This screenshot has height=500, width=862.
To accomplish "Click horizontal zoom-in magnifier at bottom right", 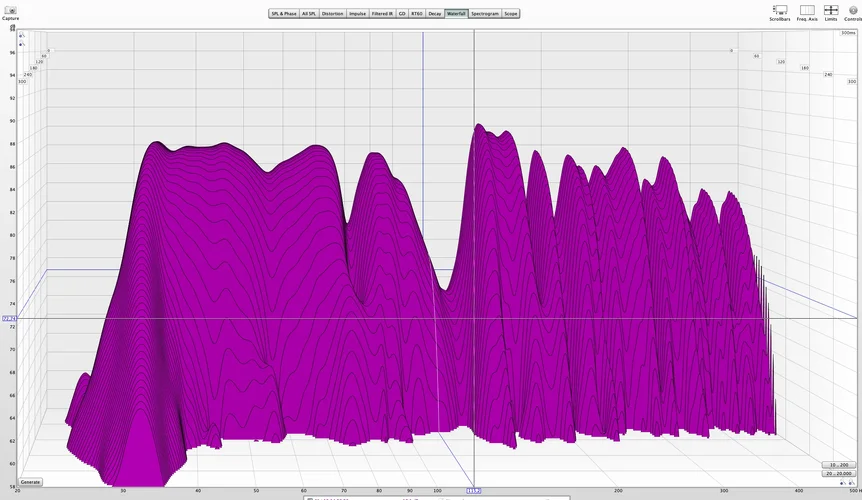I will tap(843, 483).
